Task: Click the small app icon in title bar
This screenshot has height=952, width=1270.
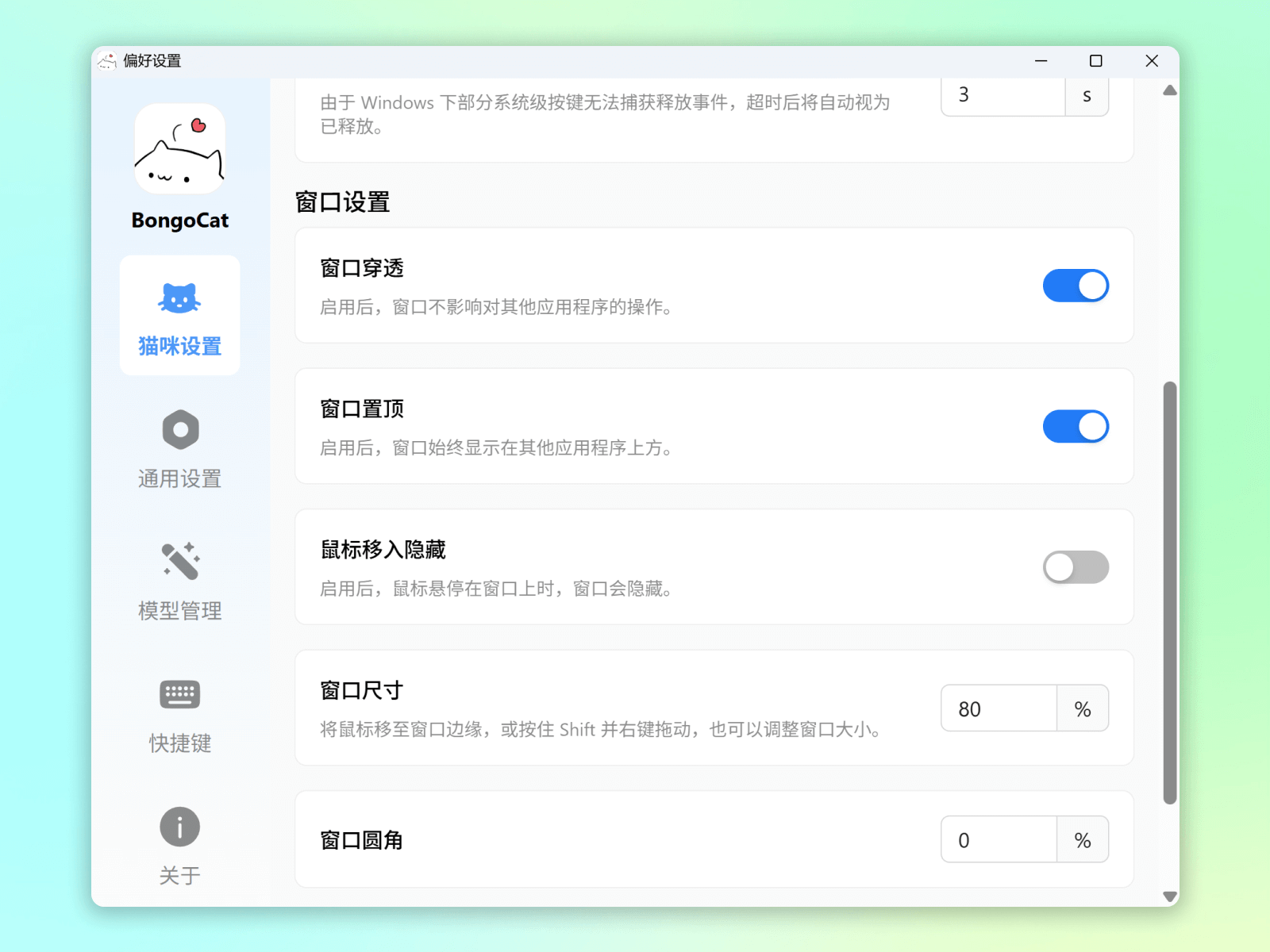Action: click(107, 61)
